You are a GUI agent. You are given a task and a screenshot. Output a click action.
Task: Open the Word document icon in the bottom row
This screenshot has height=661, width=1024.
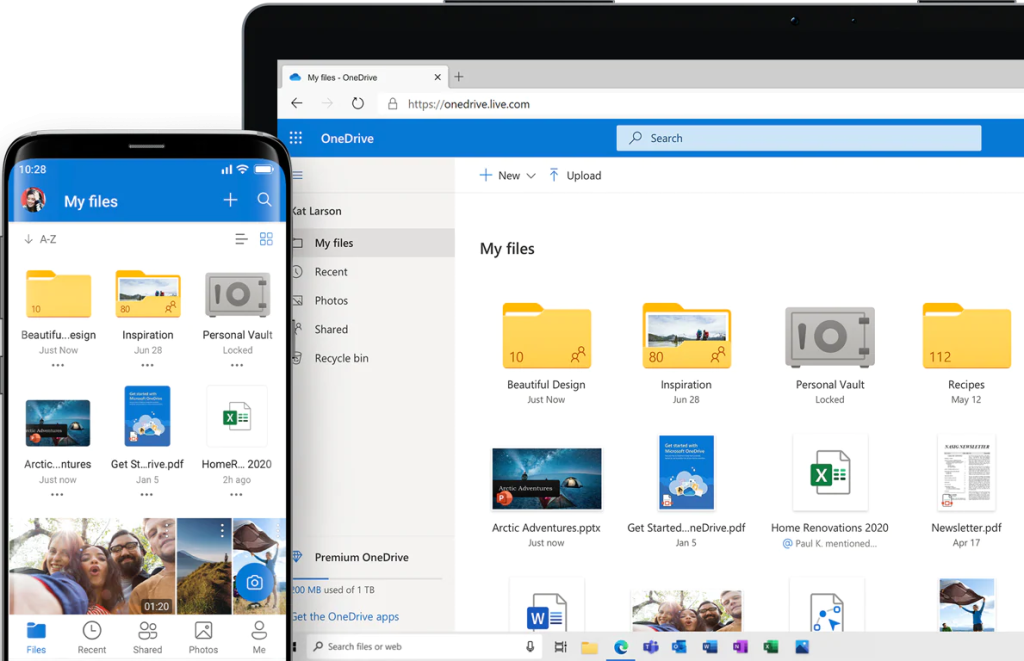(547, 611)
